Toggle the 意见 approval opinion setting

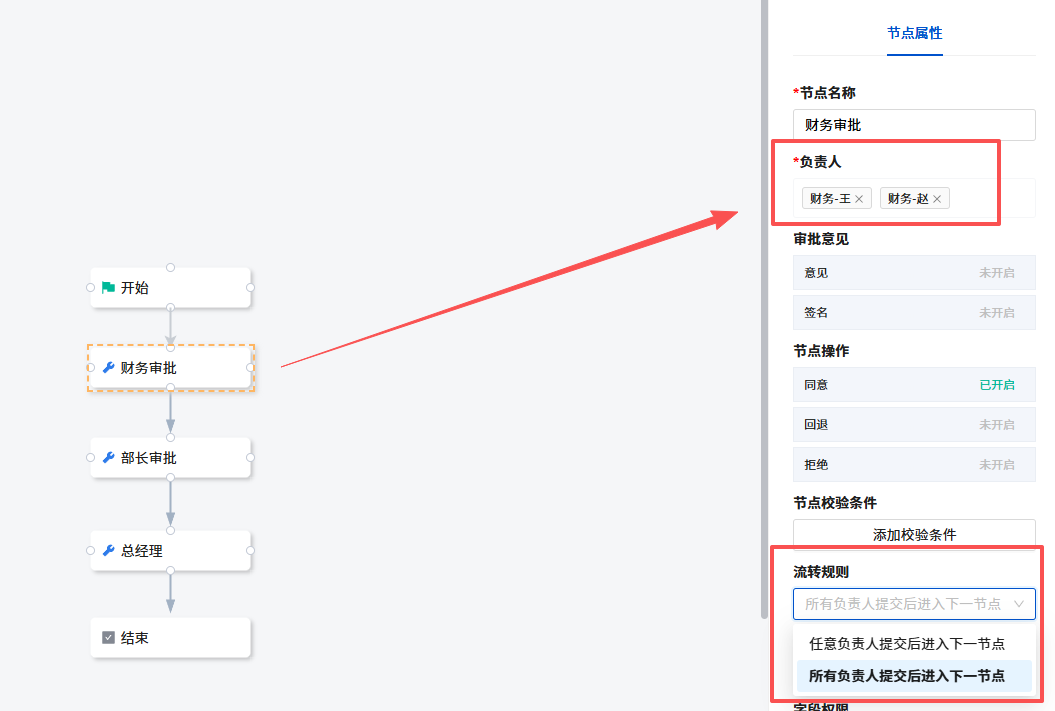click(995, 273)
